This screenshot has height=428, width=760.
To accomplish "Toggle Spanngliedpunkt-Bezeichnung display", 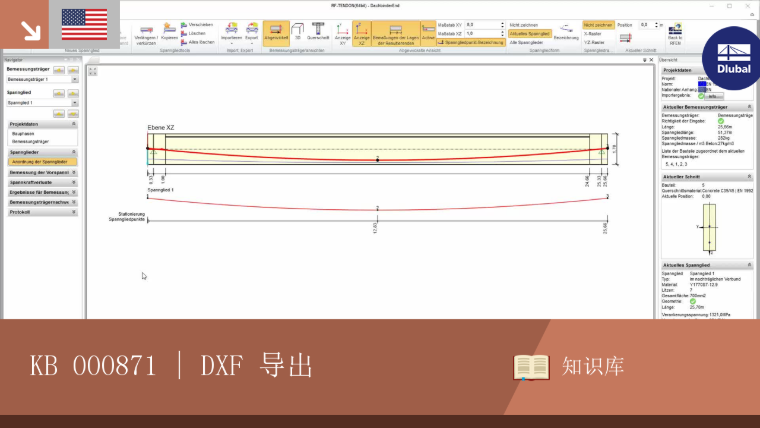I will point(471,43).
